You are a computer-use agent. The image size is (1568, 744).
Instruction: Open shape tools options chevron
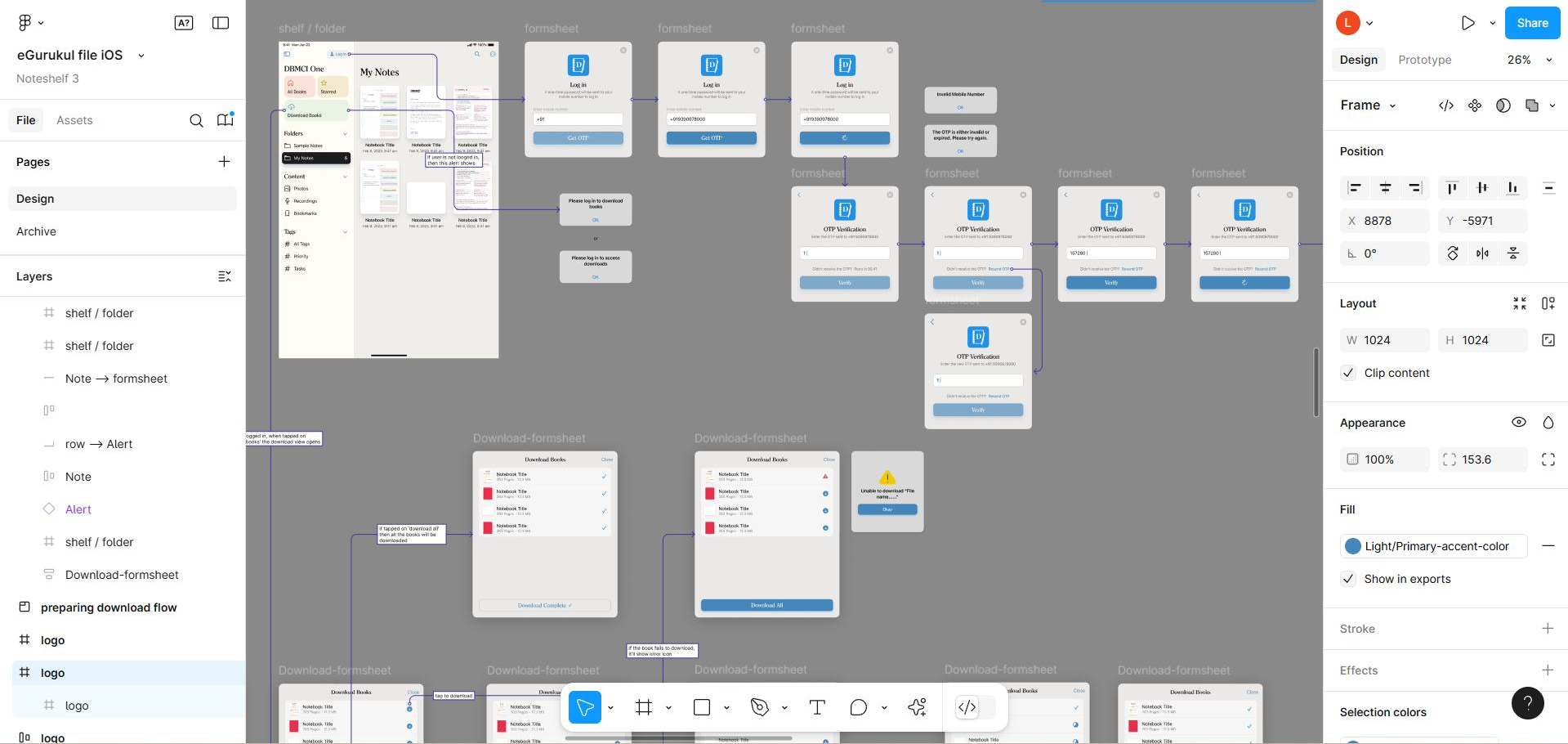pyautogui.click(x=726, y=708)
